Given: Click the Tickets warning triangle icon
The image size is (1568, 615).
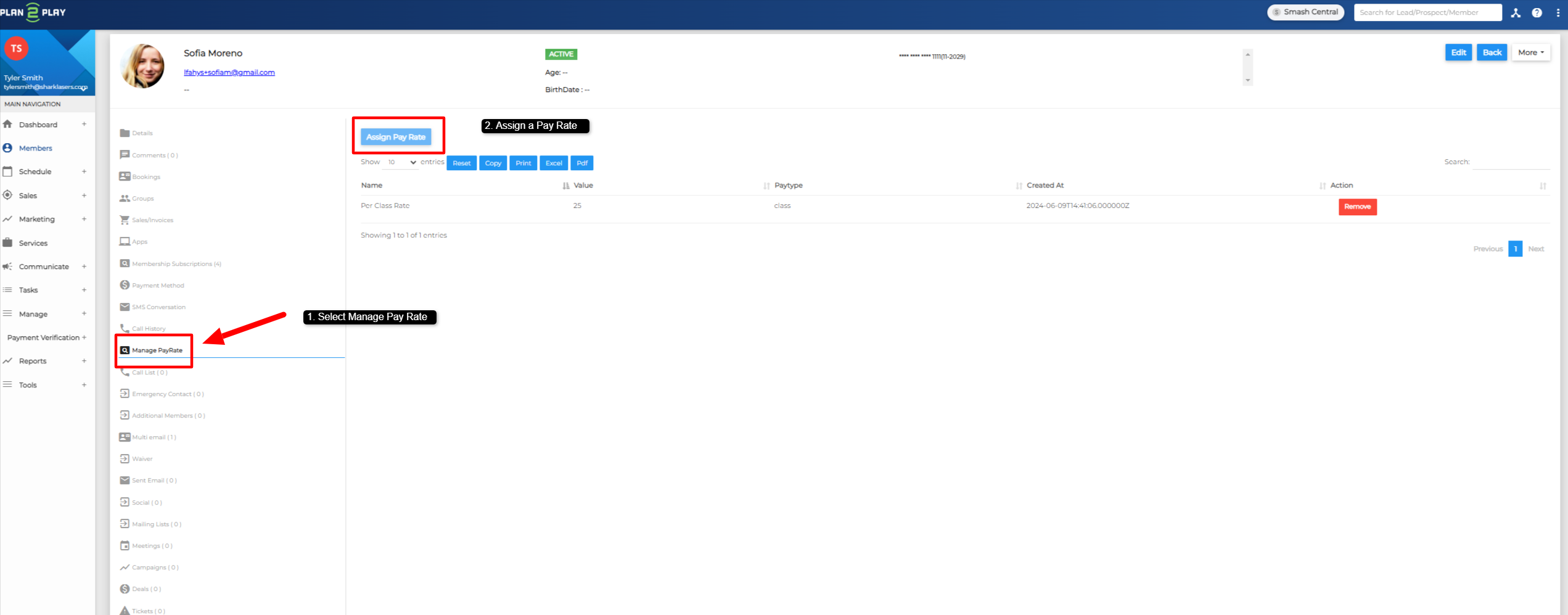Looking at the screenshot, I should click(125, 611).
